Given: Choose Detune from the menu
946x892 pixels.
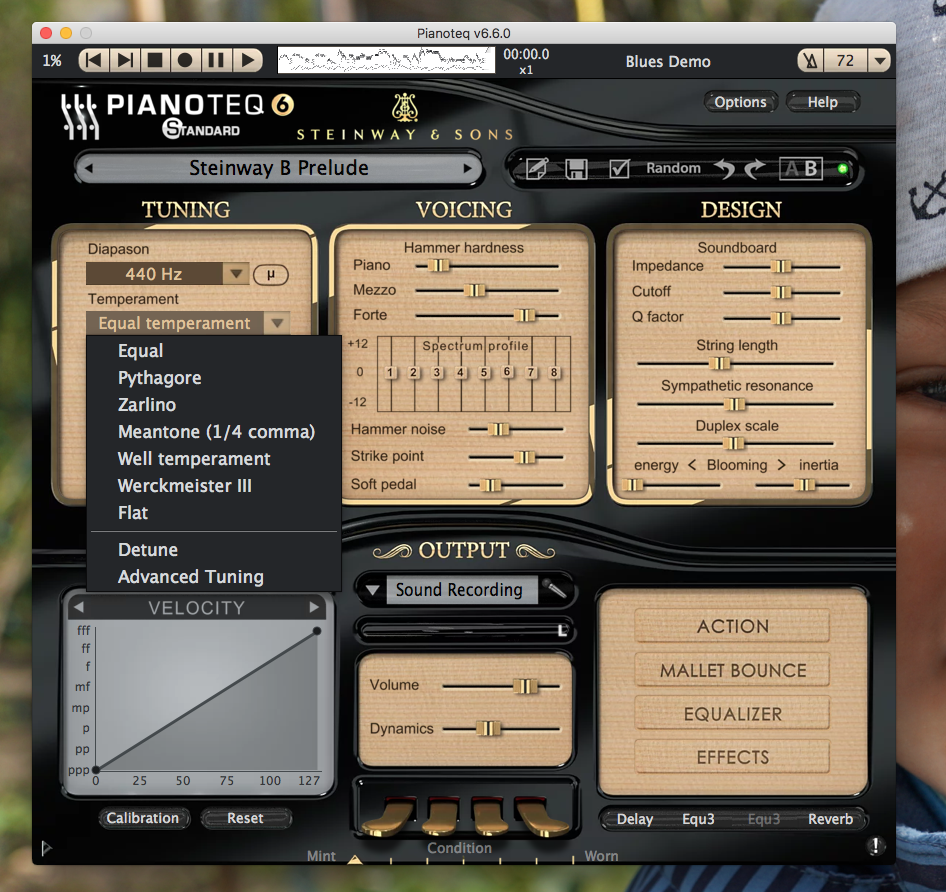Looking at the screenshot, I should (214, 550).
